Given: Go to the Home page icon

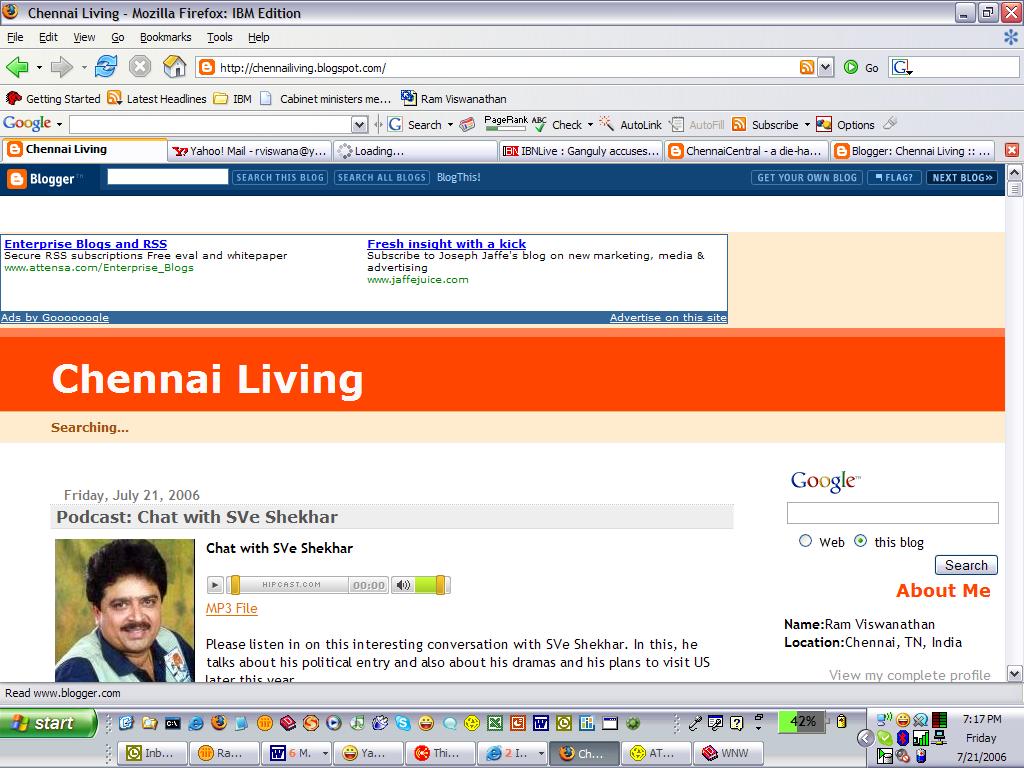Looking at the screenshot, I should pyautogui.click(x=174, y=67).
